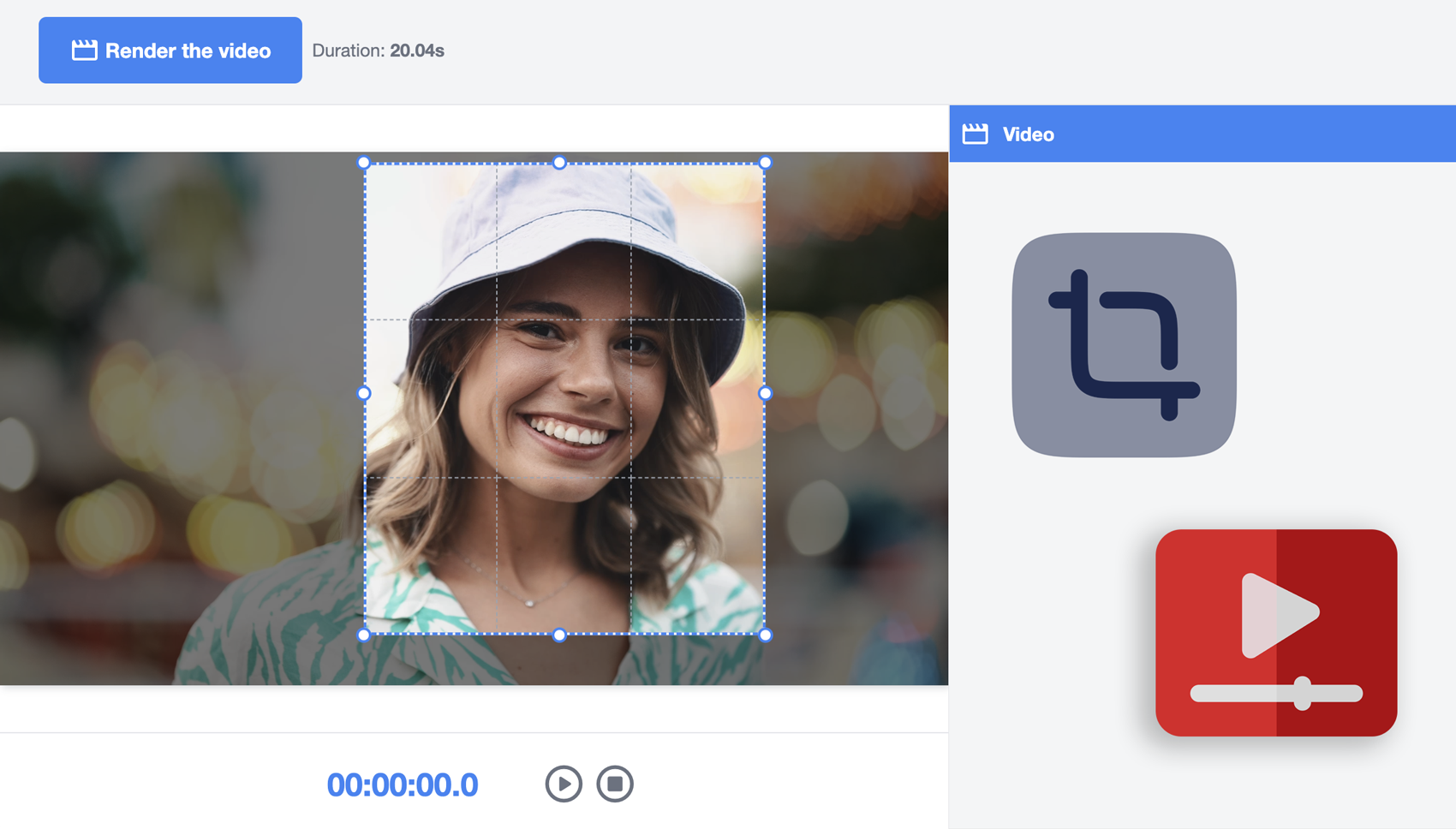
Task: Click the 00:00:00.0 timecode display
Action: click(x=403, y=784)
